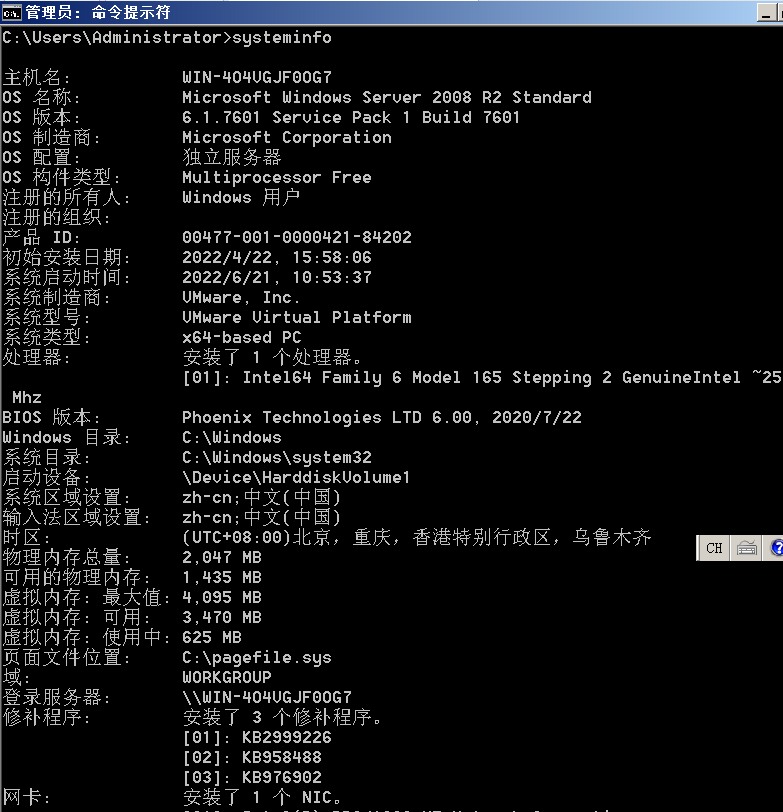
Task: Click the C:\pagefile.sys path text
Action: pyautogui.click(x=256, y=657)
